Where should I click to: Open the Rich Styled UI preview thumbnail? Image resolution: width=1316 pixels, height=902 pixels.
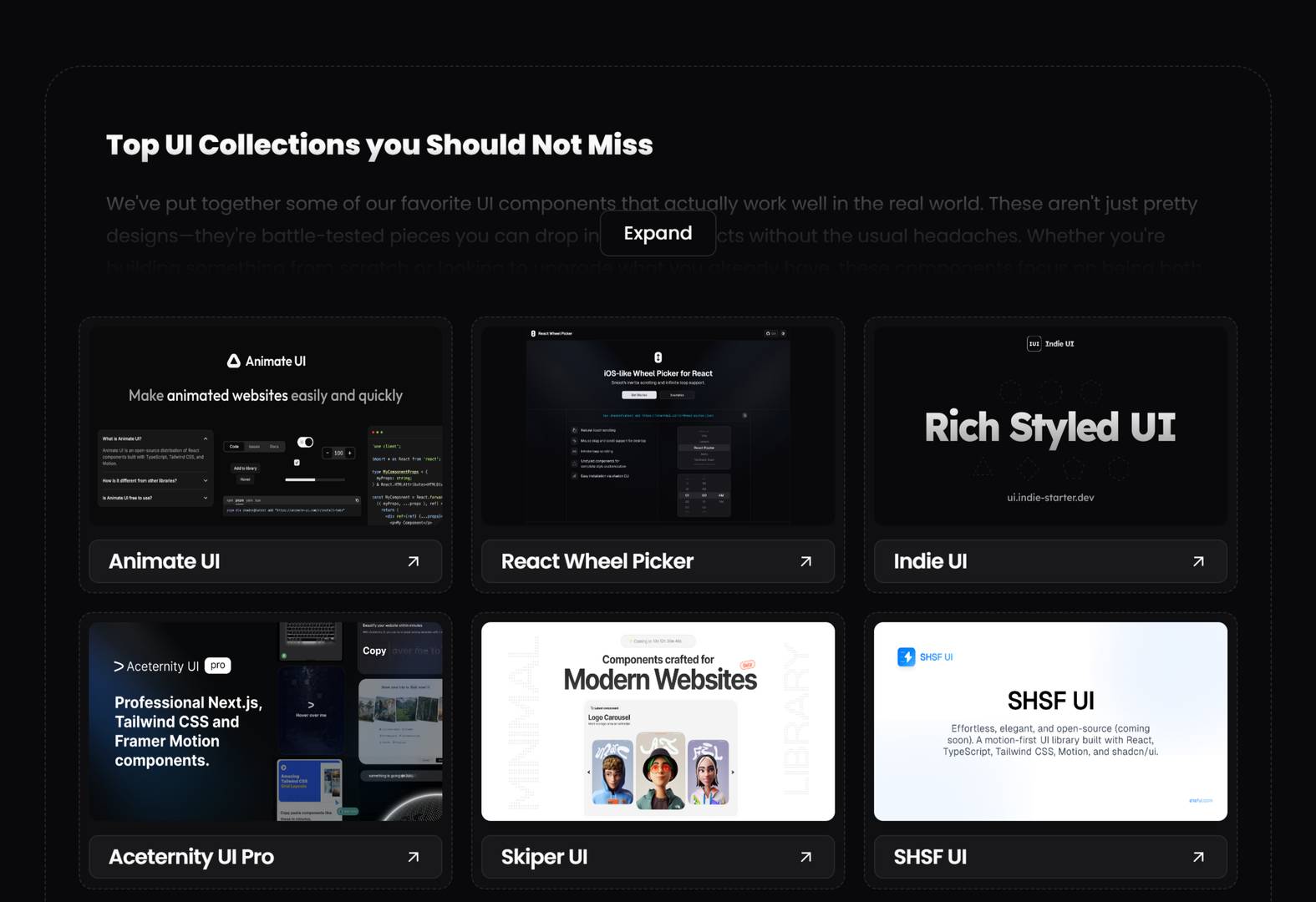(1050, 426)
